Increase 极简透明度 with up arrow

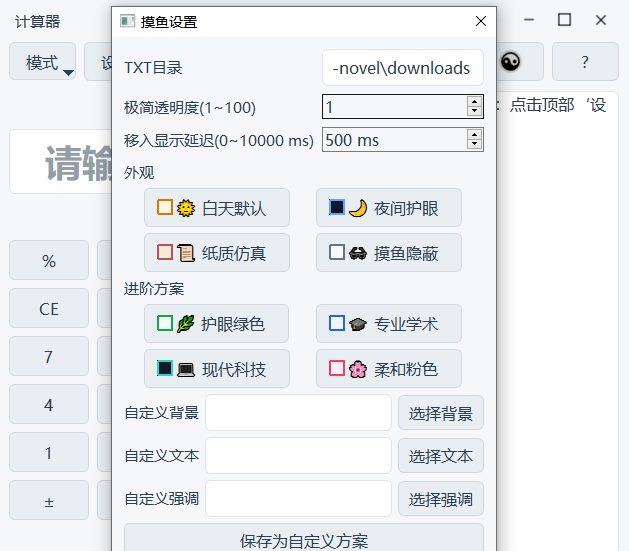point(475,101)
